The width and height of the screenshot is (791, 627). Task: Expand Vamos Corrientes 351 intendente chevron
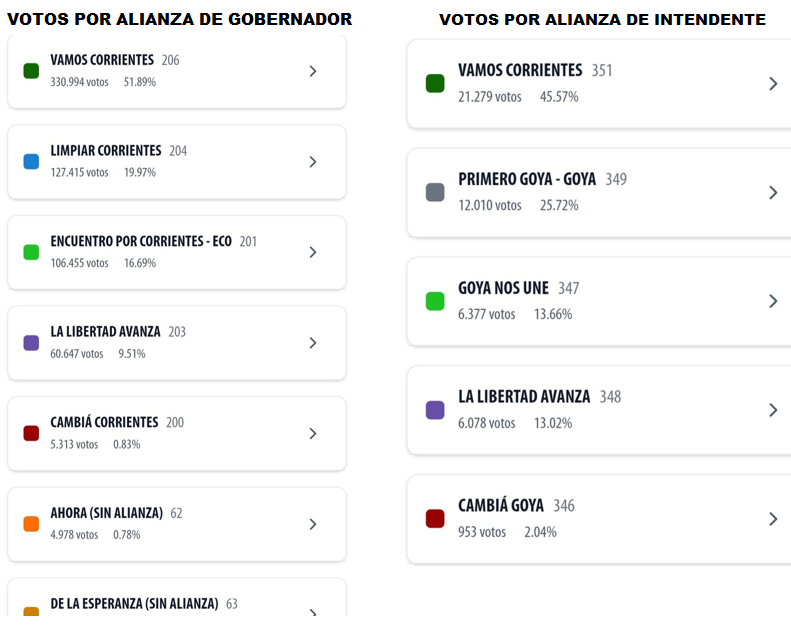coord(773,84)
